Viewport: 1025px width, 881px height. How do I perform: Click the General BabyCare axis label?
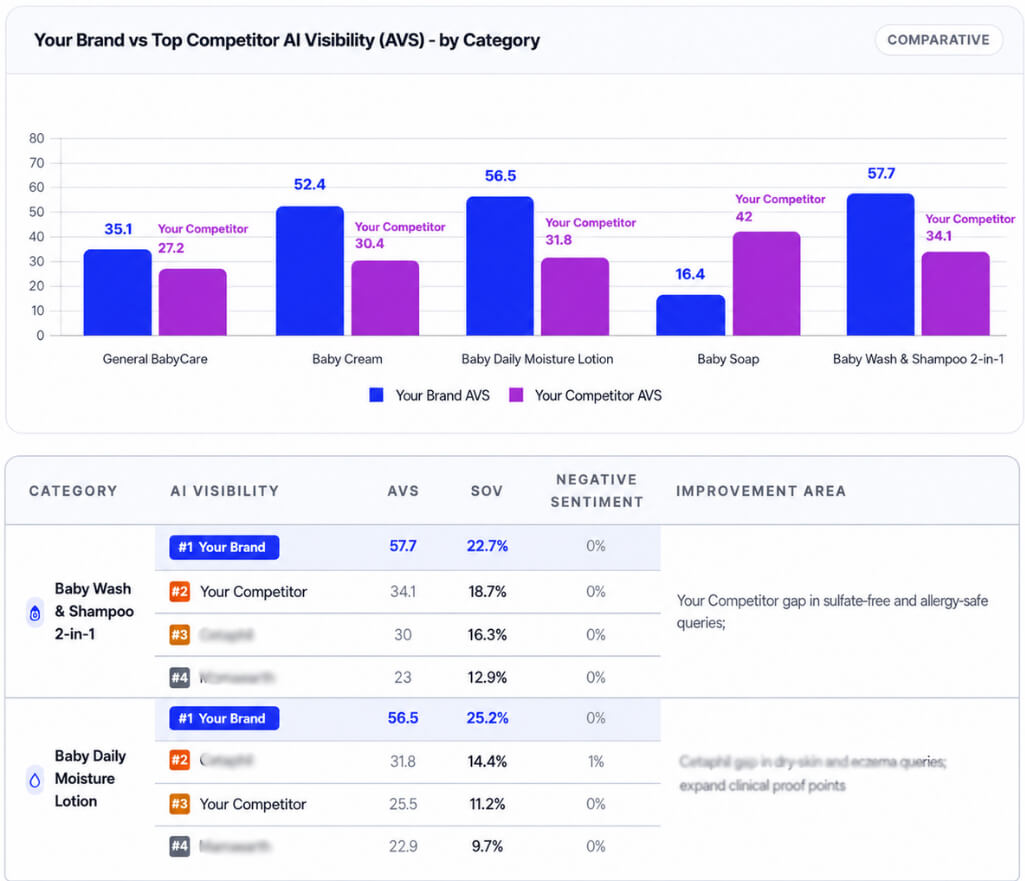tap(155, 359)
